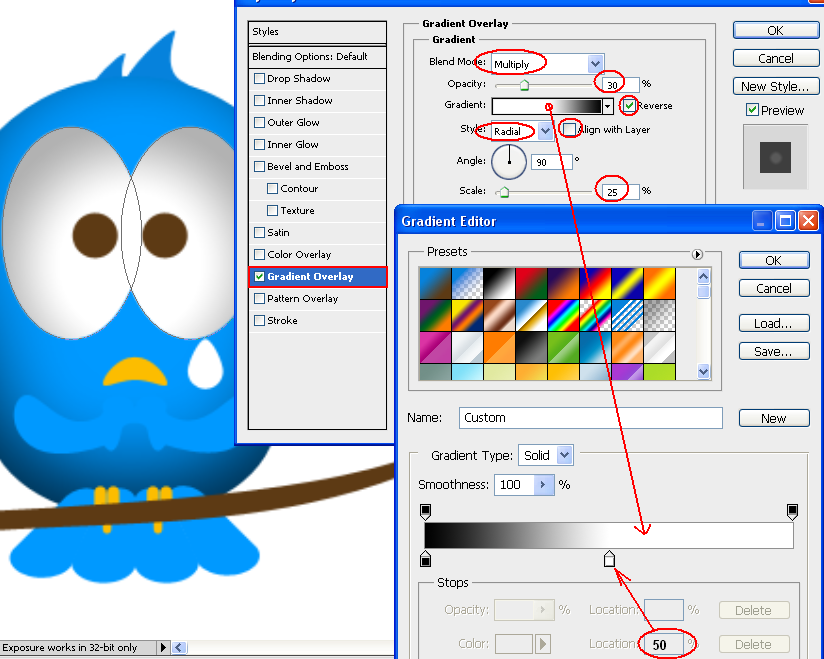Viewport: 824px width, 659px height.
Task: Toggle the Reverse checkbox
Action: 630,105
